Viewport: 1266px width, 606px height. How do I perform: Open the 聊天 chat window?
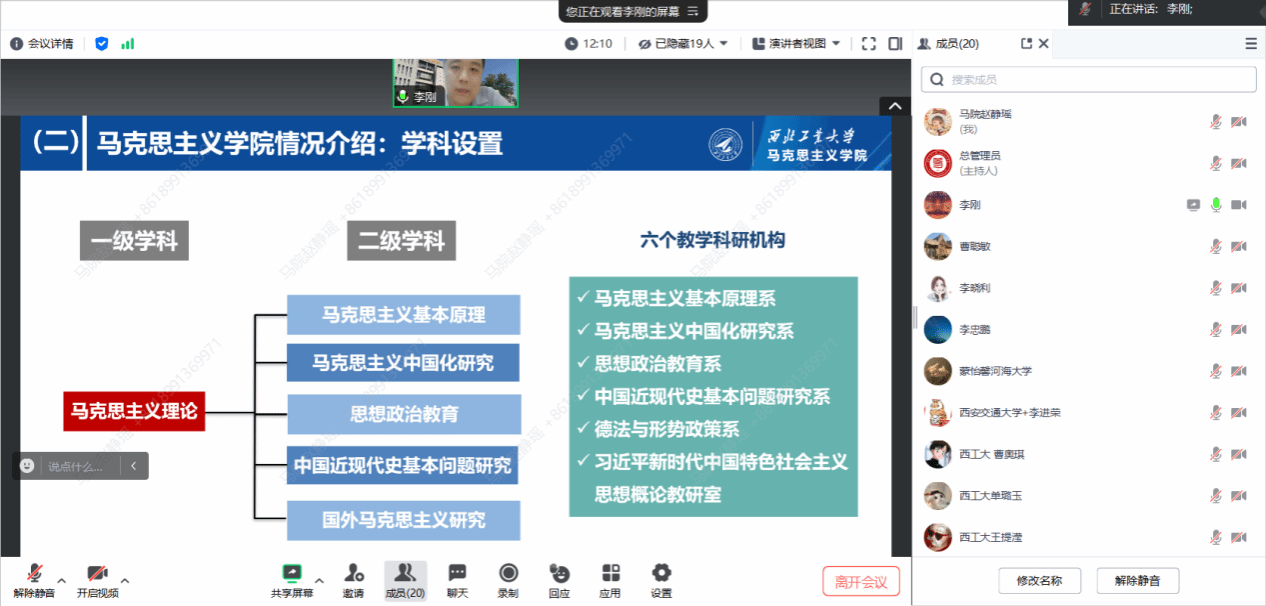coord(457,579)
